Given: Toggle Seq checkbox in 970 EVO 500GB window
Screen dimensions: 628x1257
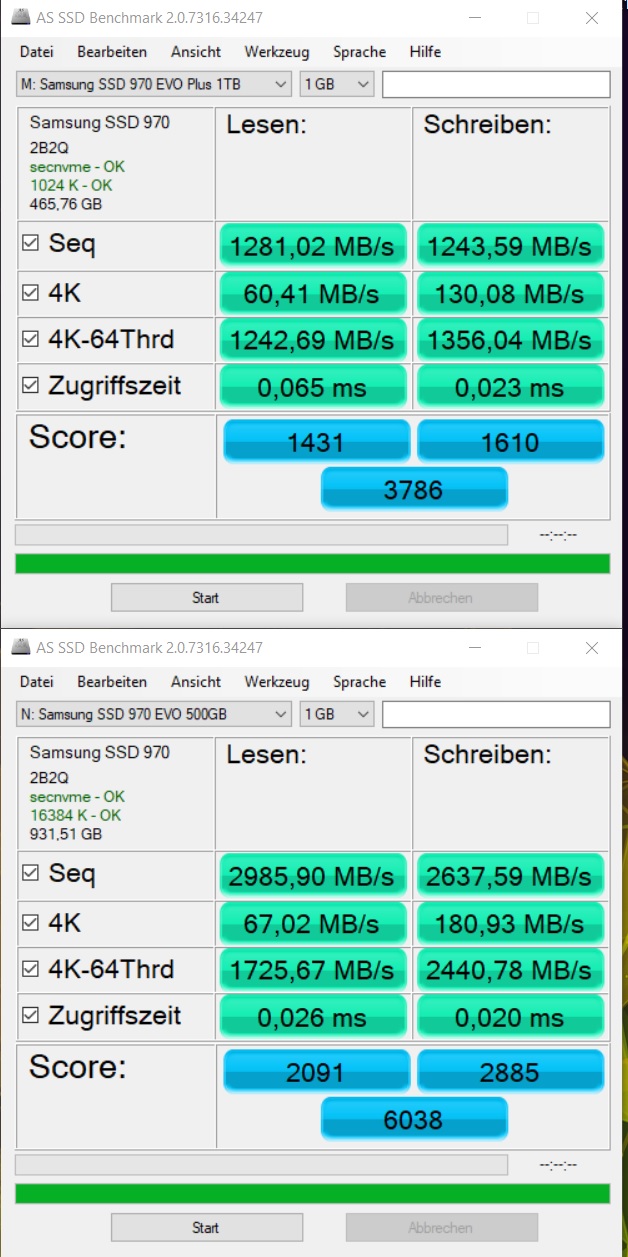Looking at the screenshot, I should click(31, 873).
